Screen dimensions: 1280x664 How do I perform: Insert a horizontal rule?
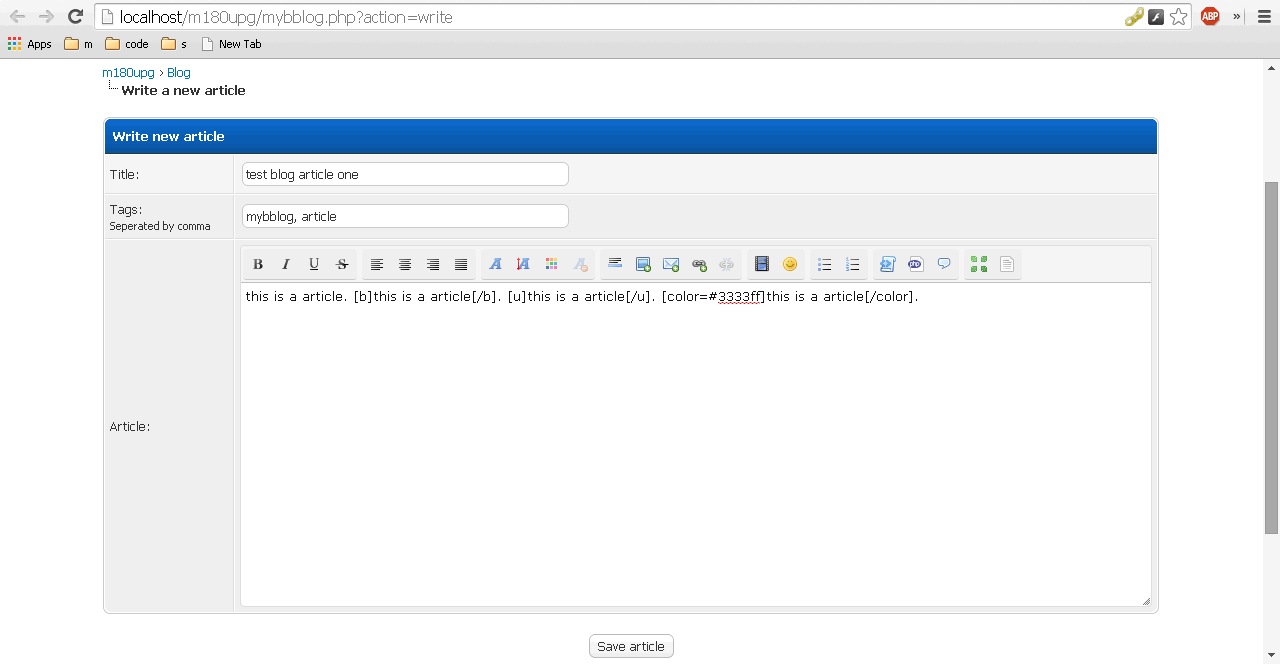[x=615, y=264]
